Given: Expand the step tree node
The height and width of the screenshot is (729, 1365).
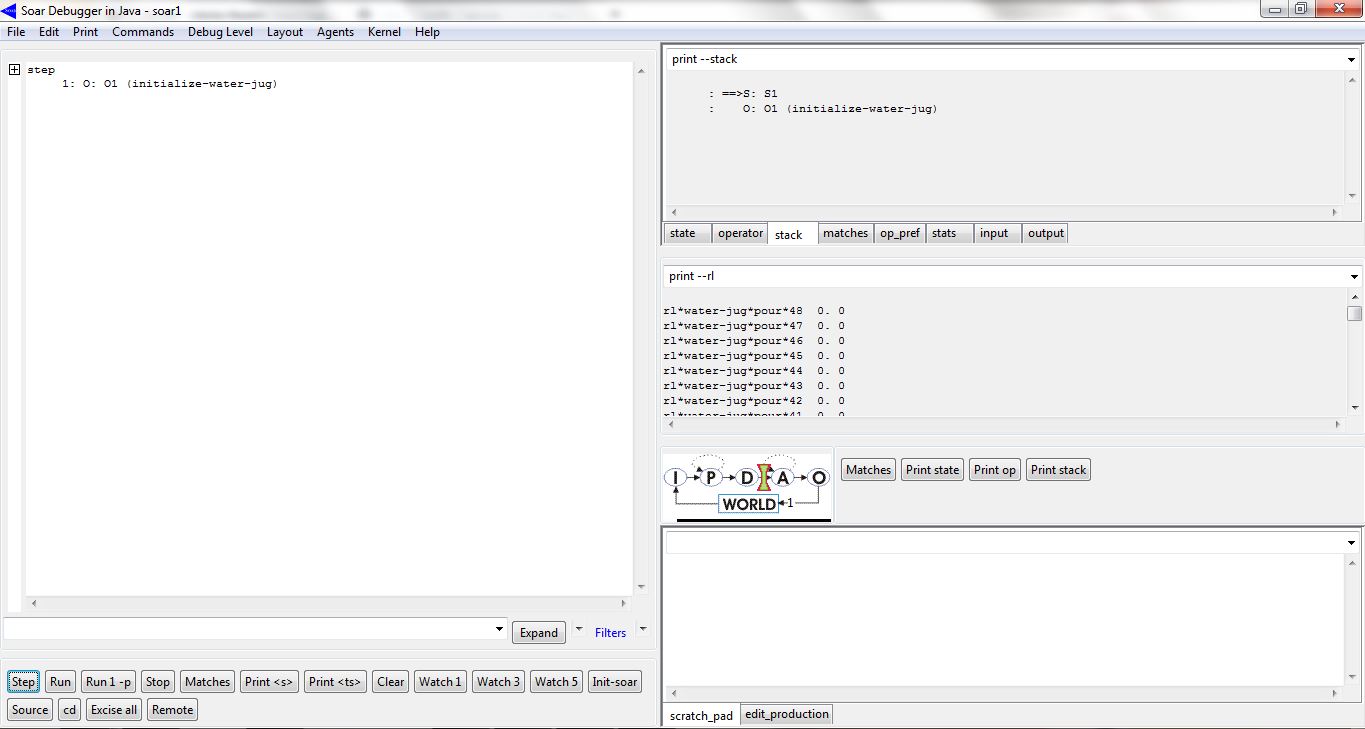Looking at the screenshot, I should tap(15, 70).
